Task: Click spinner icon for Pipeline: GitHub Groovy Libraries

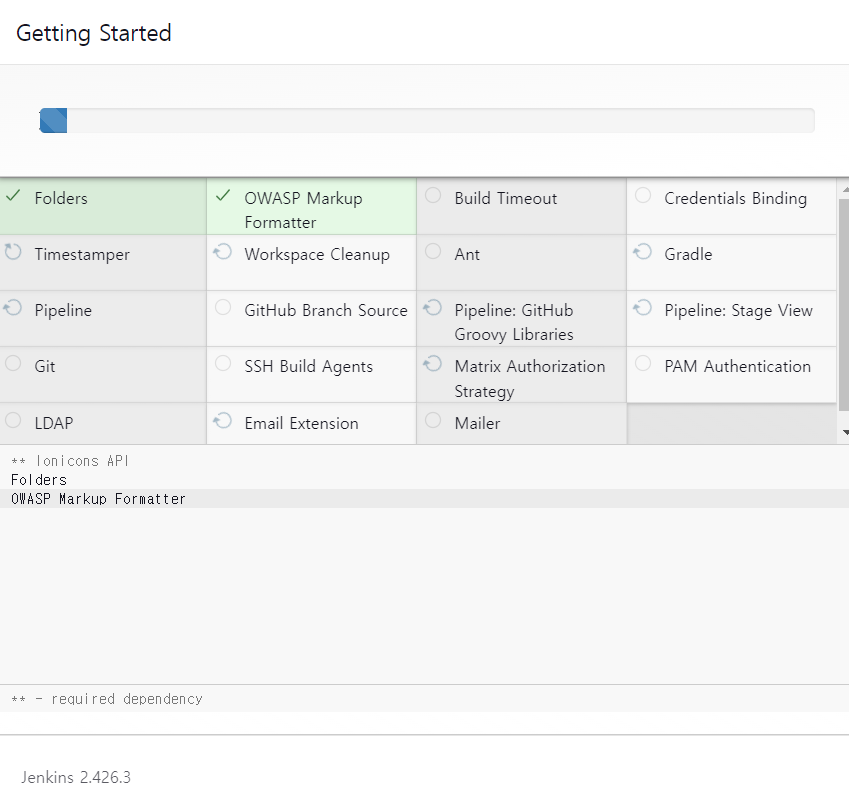Action: 433,308
